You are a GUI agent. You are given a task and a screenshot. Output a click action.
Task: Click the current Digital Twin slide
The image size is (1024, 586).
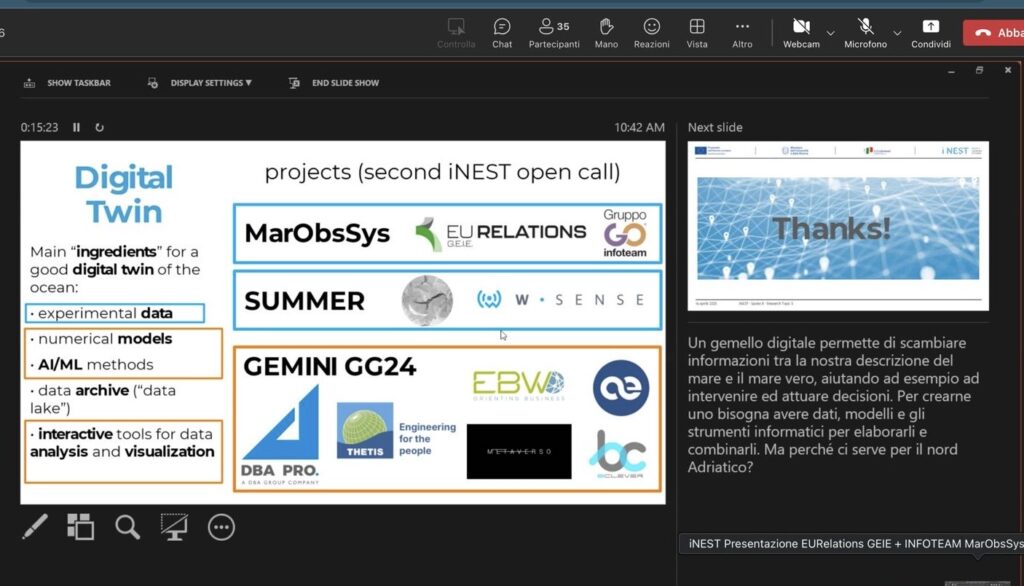tap(343, 322)
